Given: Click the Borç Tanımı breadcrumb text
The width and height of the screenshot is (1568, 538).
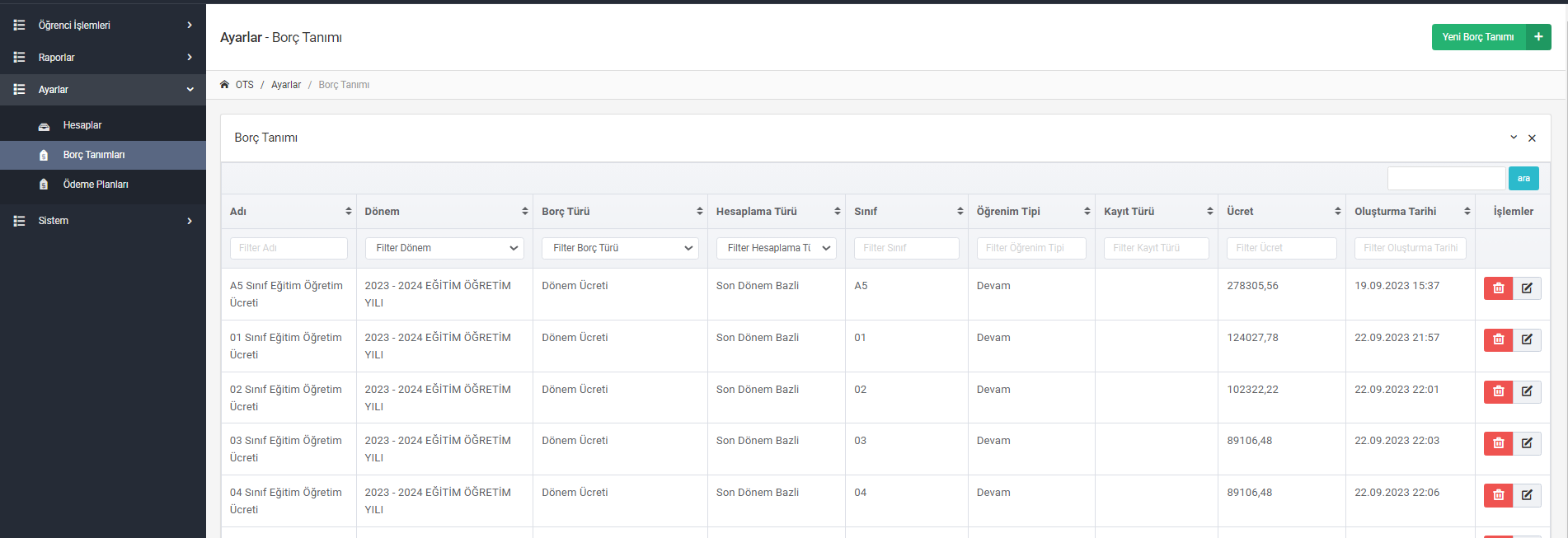Looking at the screenshot, I should (344, 85).
